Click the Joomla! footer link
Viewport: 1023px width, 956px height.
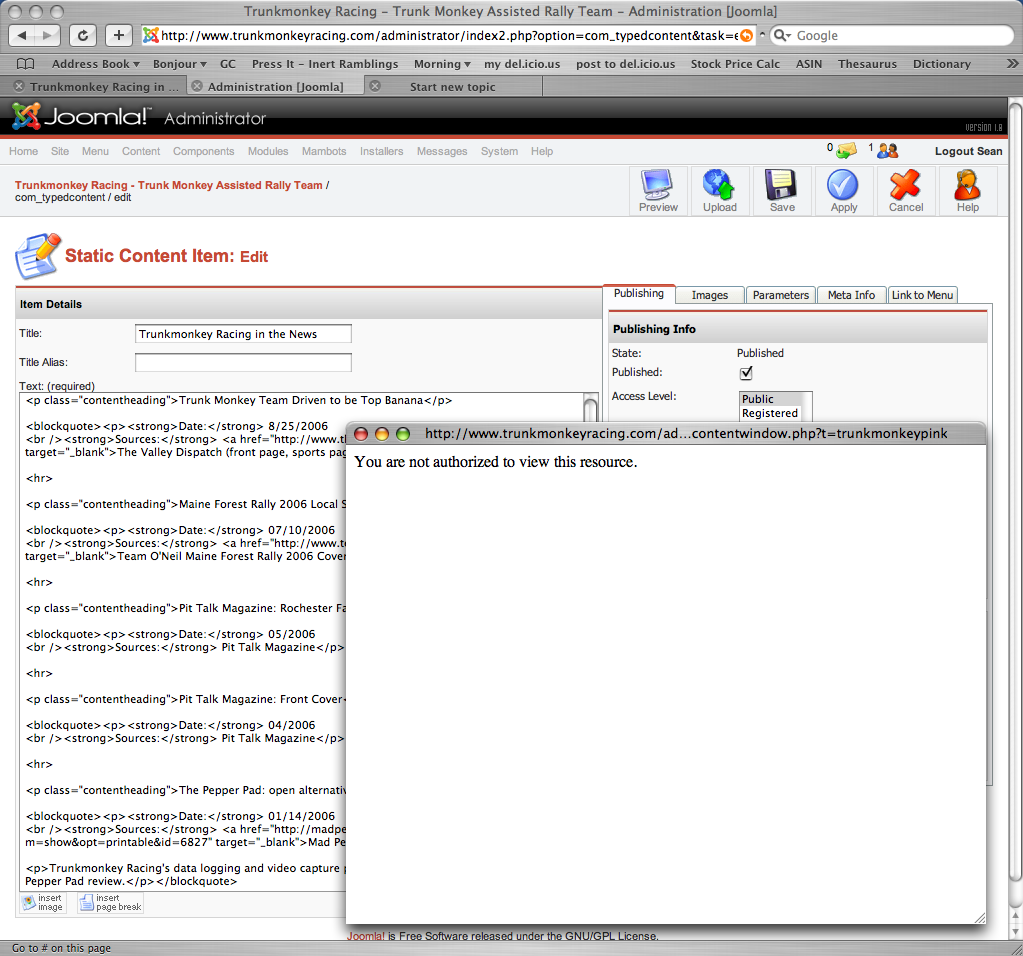[366, 936]
